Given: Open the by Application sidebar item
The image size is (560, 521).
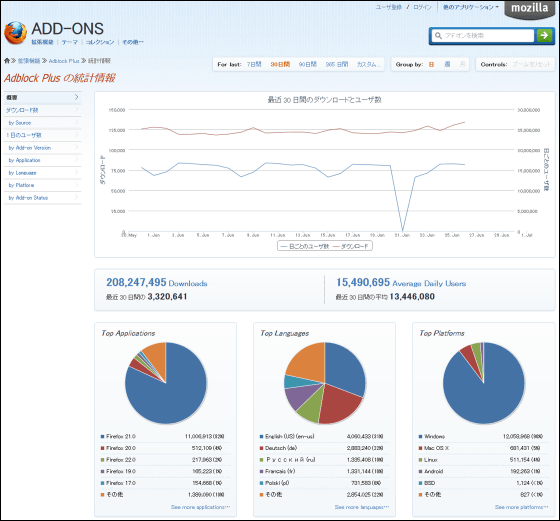Looking at the screenshot, I should 42,160.
